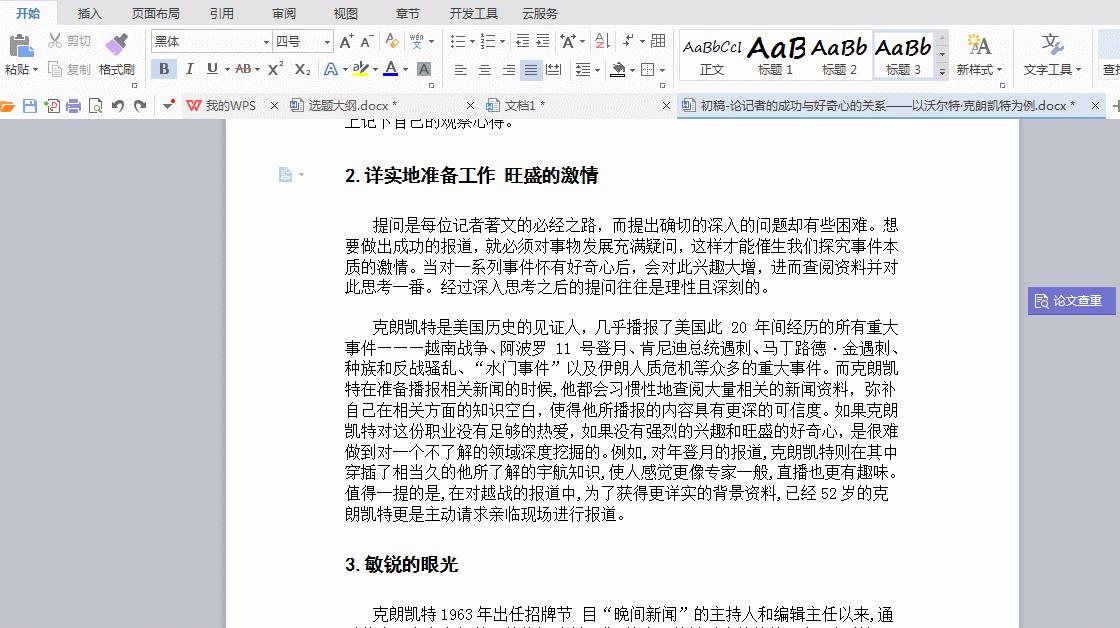Toggle center paragraph alignment
Screen dimensions: 1120x628
click(x=485, y=70)
